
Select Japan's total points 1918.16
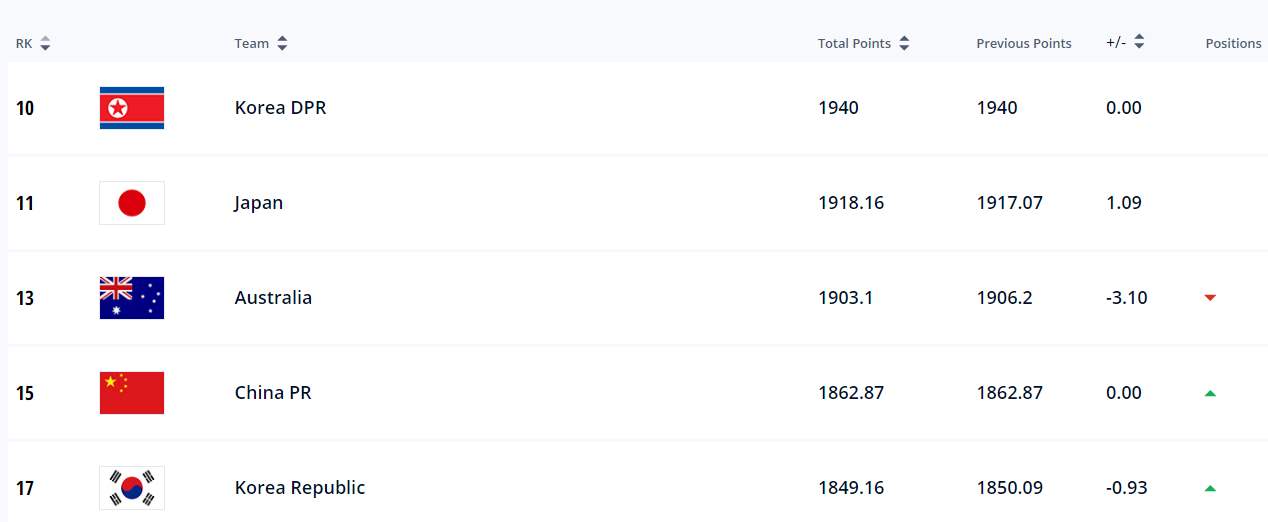851,203
